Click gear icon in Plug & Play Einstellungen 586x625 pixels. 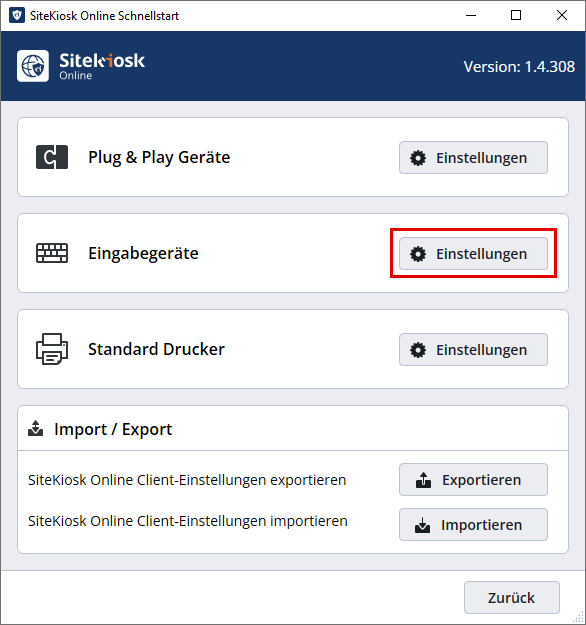coord(418,158)
